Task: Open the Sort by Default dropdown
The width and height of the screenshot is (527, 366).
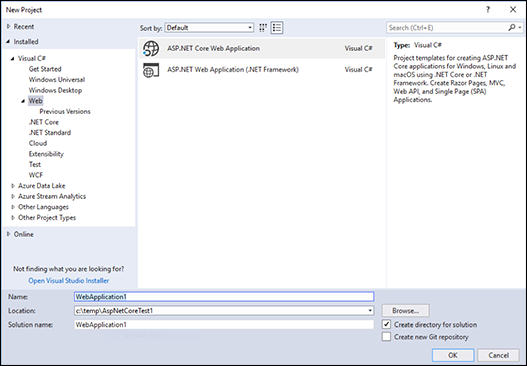Action: pos(209,28)
